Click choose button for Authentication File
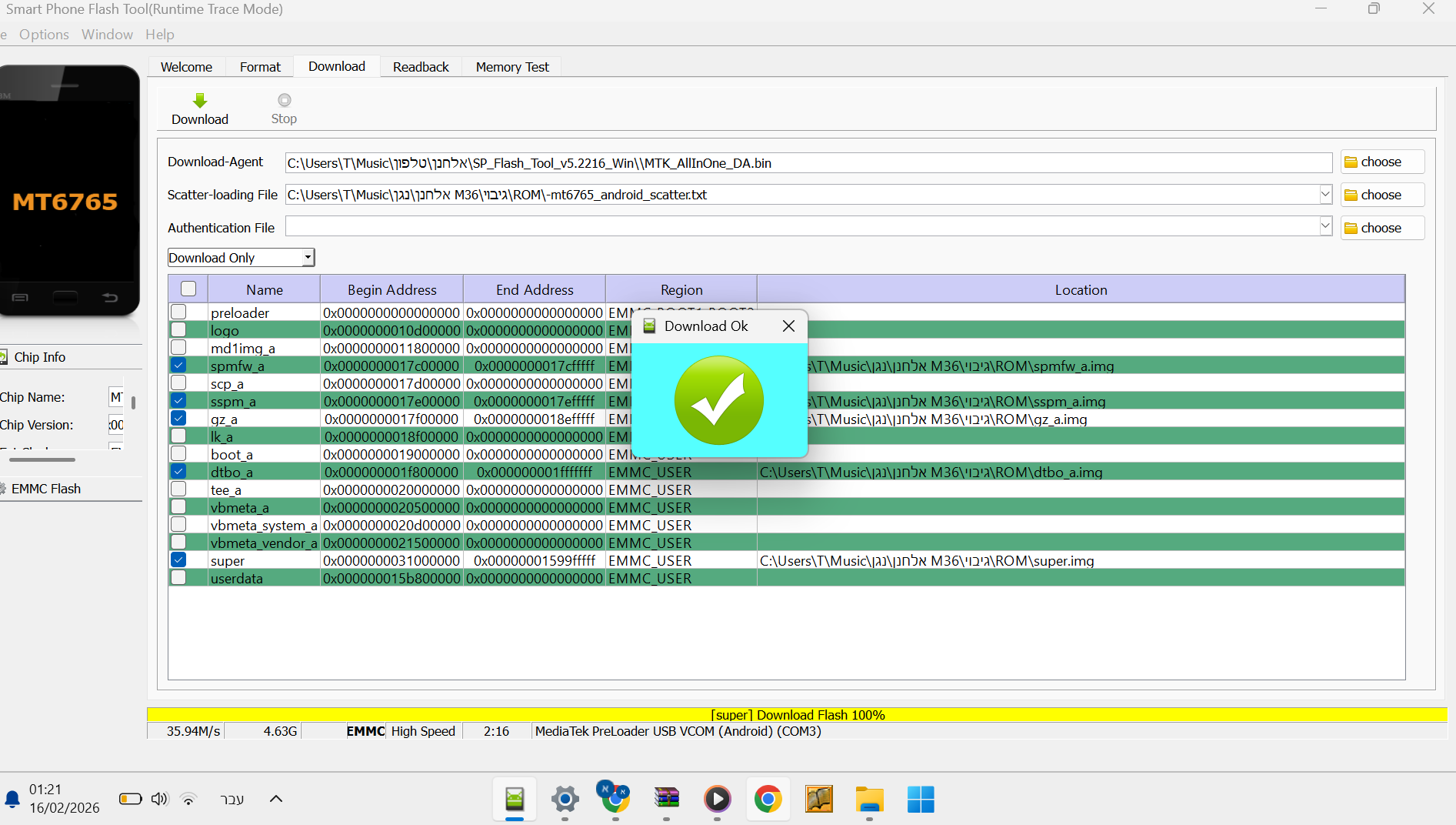Screen dimensions: 1456x825 (x=1381, y=228)
